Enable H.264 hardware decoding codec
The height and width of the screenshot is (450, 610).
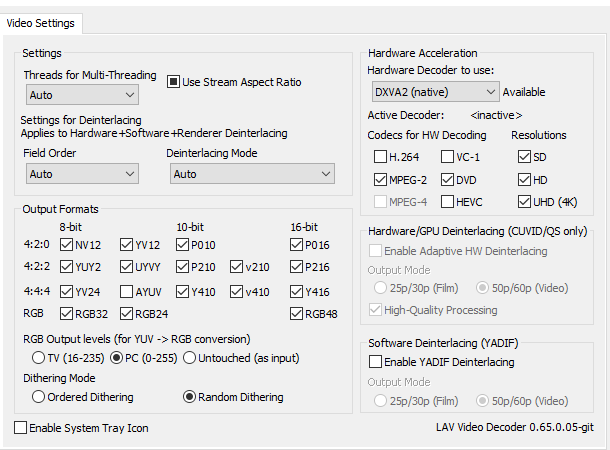coord(380,156)
